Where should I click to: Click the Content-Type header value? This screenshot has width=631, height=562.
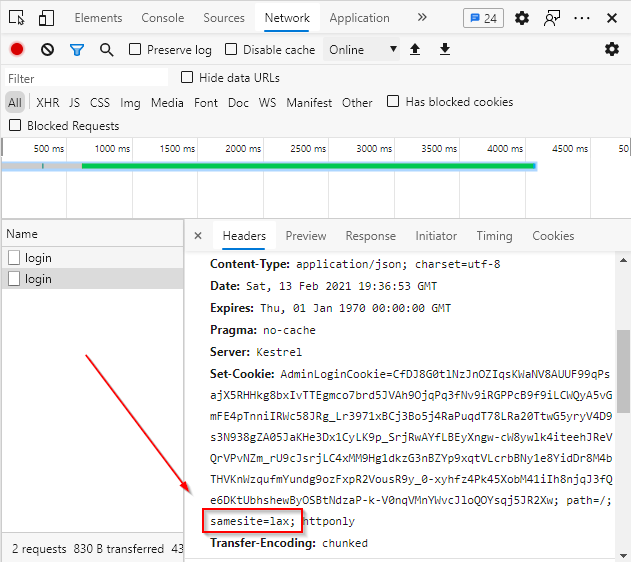pyautogui.click(x=398, y=264)
